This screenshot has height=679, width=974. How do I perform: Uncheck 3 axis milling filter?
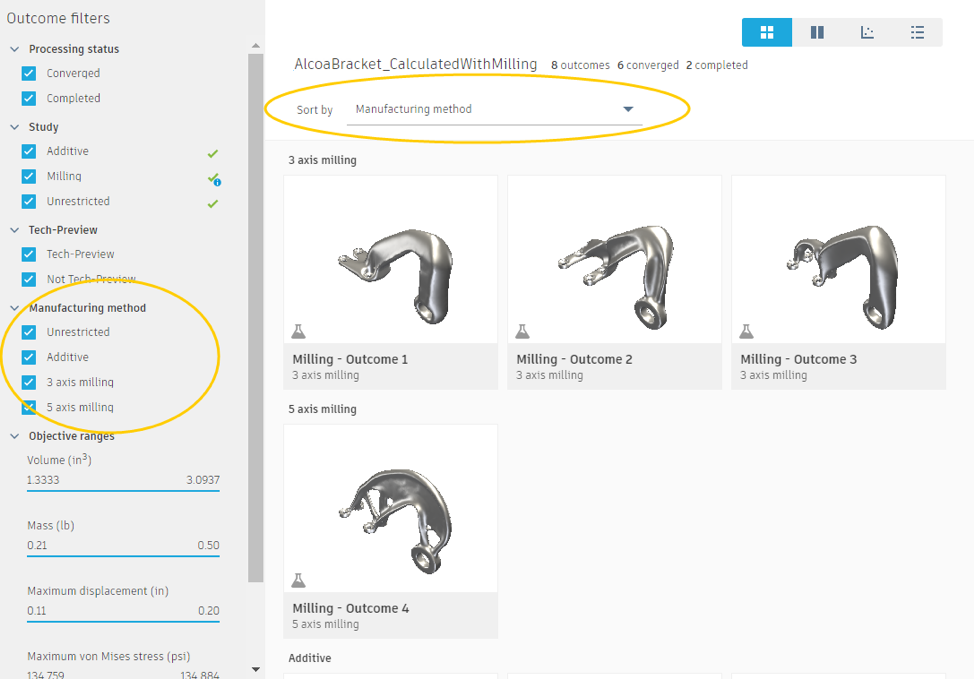(x=29, y=382)
